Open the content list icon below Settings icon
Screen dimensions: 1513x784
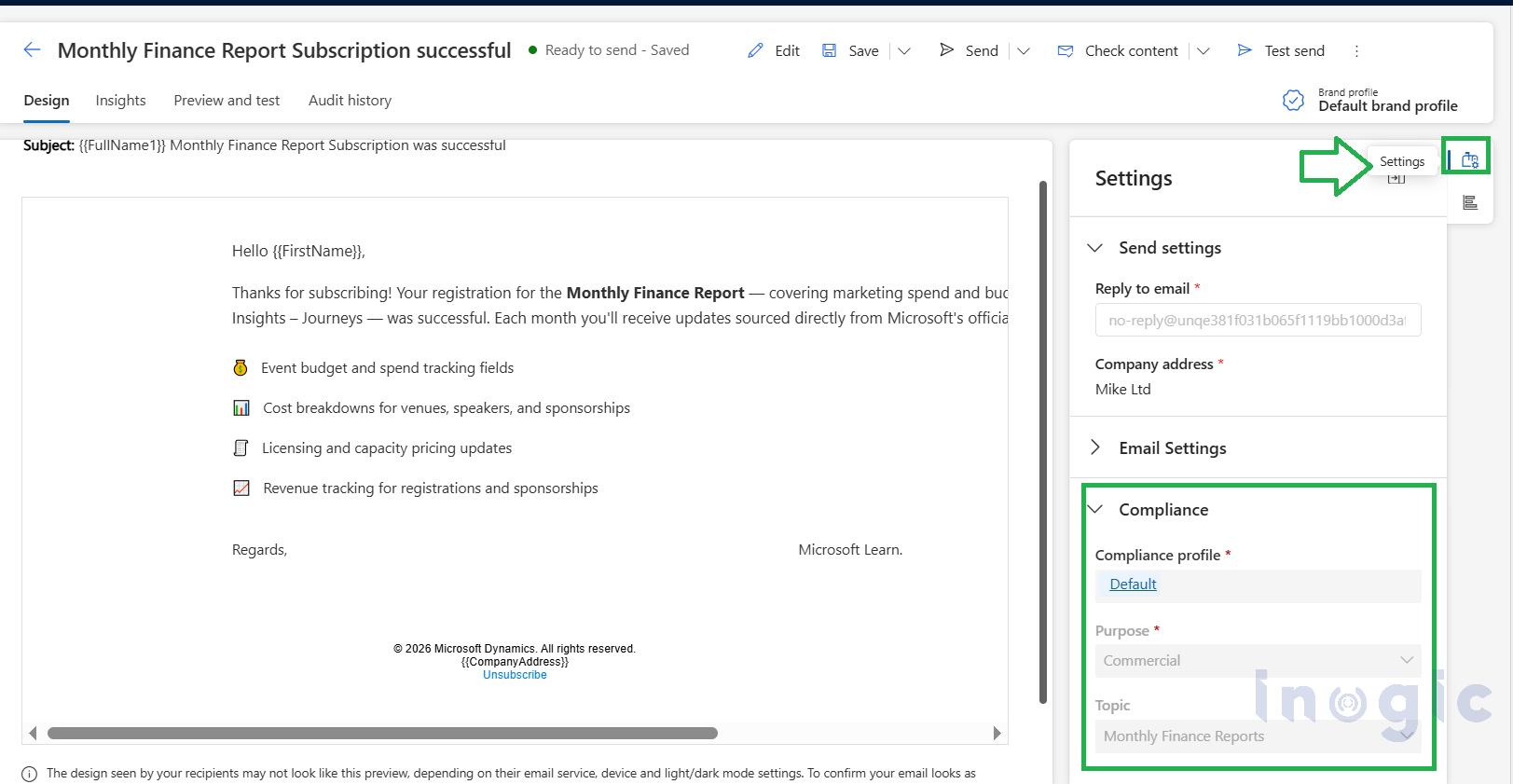click(1470, 202)
